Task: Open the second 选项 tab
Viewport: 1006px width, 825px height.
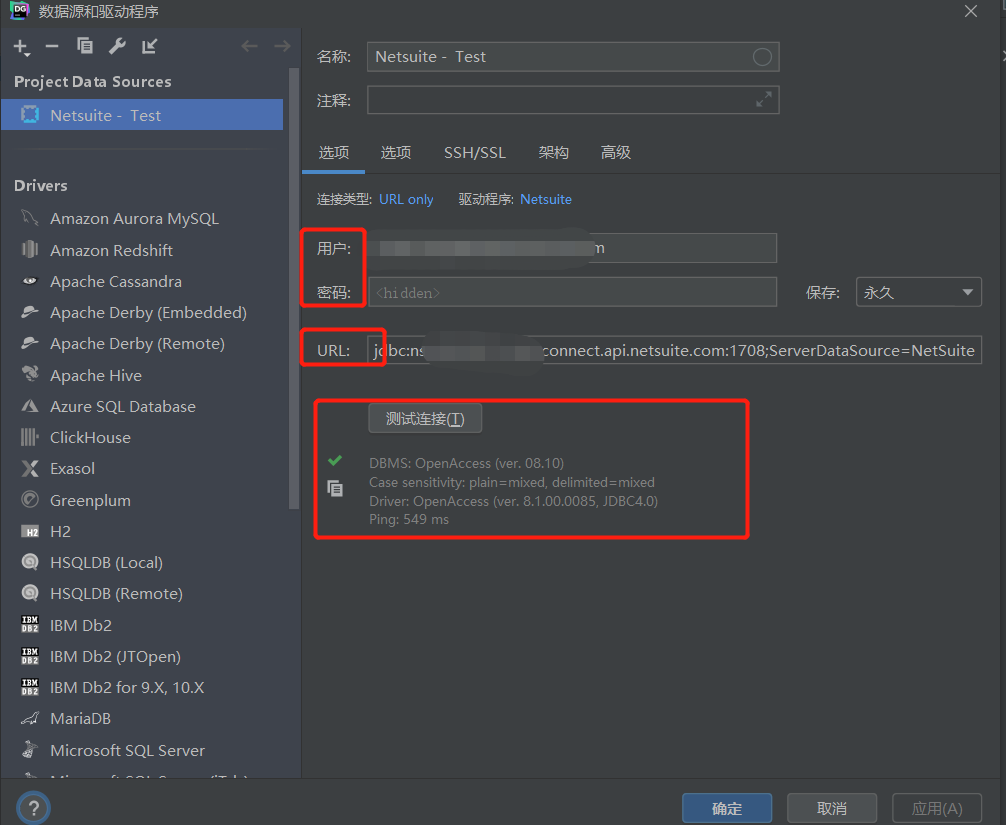Action: coord(396,153)
